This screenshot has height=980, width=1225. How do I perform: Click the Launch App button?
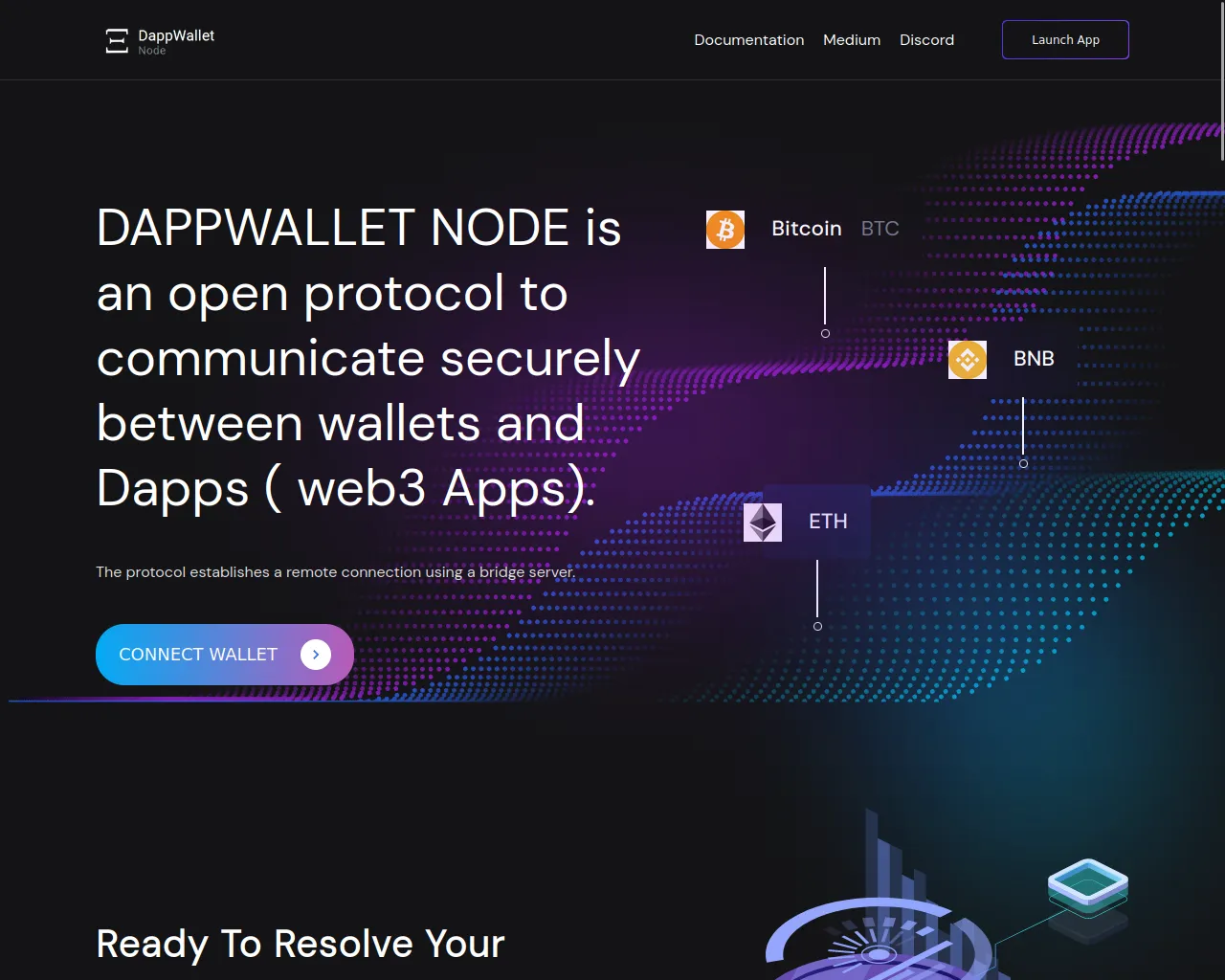click(1065, 39)
